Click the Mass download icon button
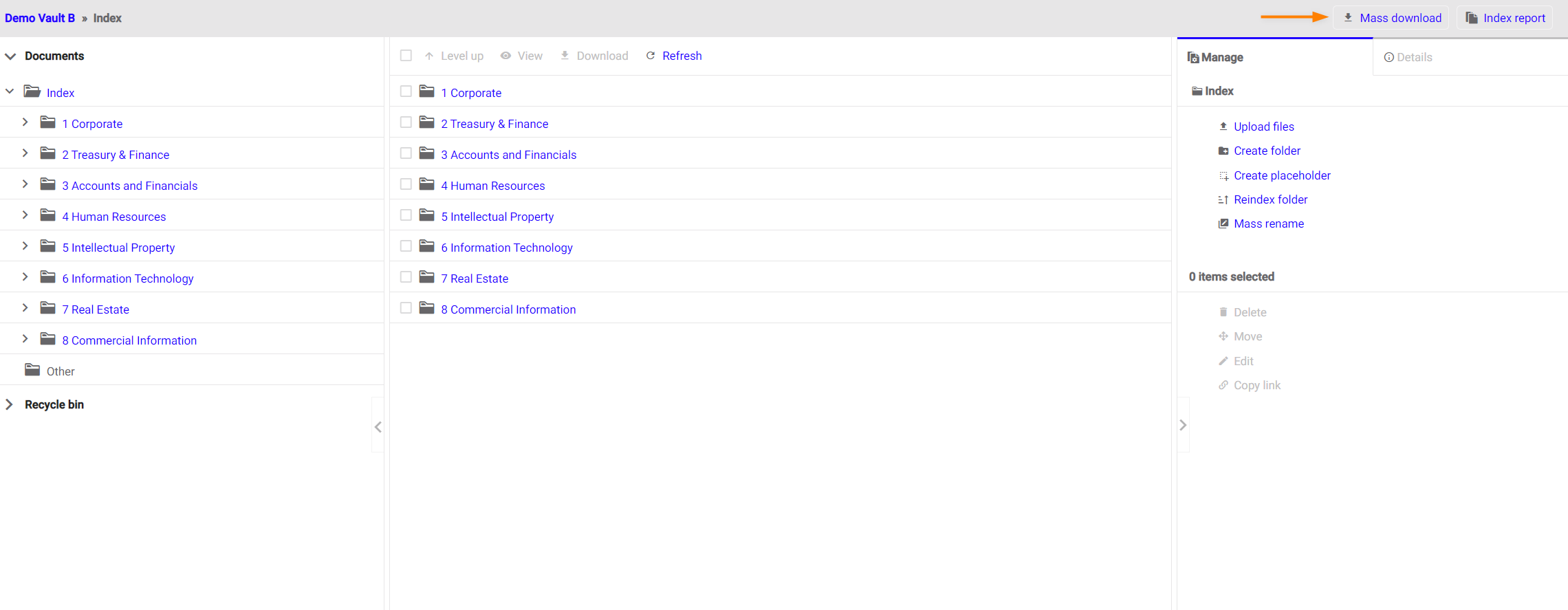Screen dimensions: 1568x610 pyautogui.click(x=1348, y=18)
